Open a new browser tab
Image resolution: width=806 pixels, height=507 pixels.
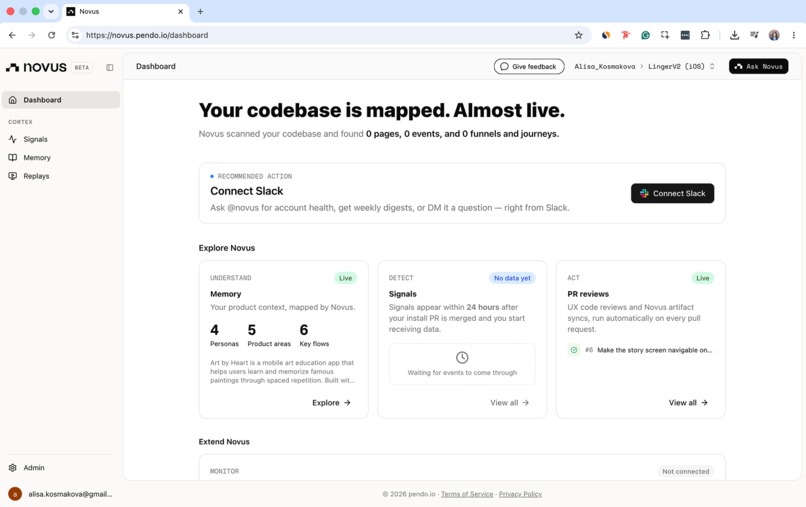[x=200, y=11]
